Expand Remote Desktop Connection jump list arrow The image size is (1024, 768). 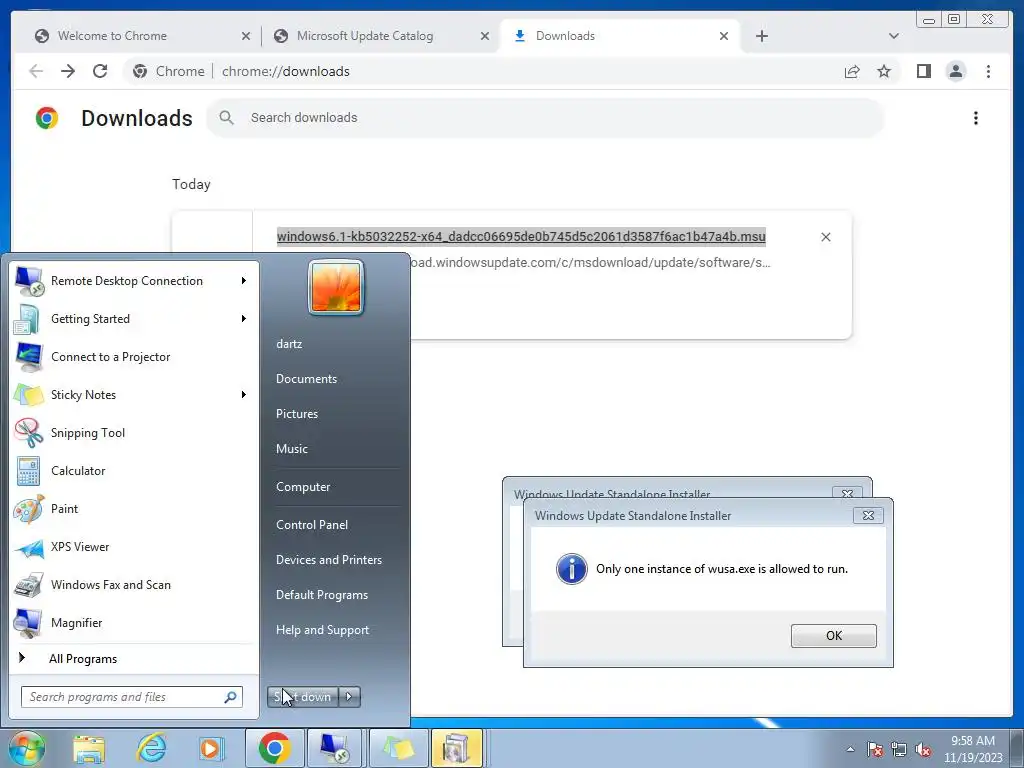[244, 281]
